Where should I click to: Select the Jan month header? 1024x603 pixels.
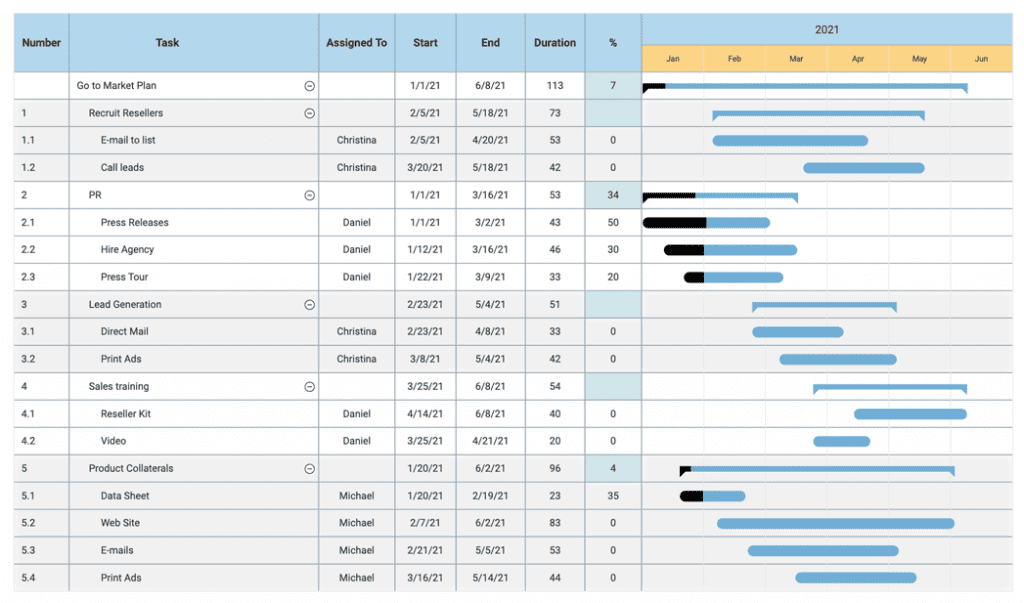(x=672, y=58)
